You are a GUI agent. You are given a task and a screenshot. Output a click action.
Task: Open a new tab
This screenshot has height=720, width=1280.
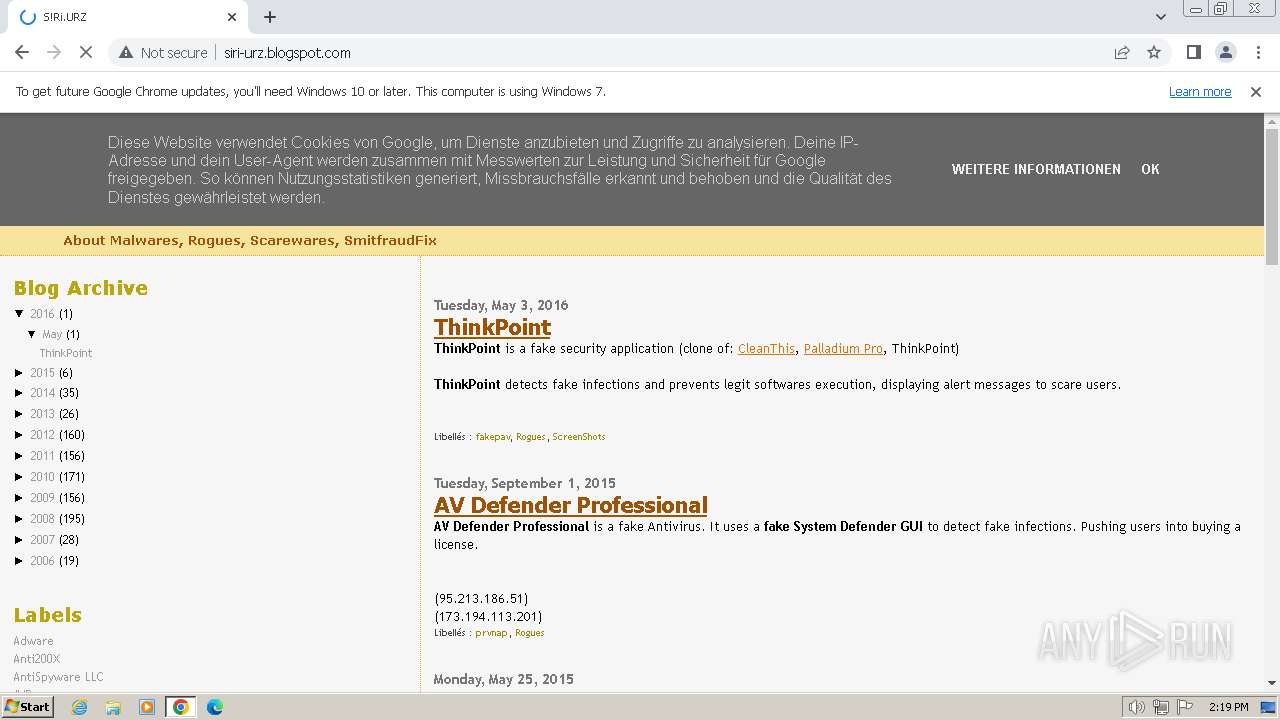coord(270,17)
